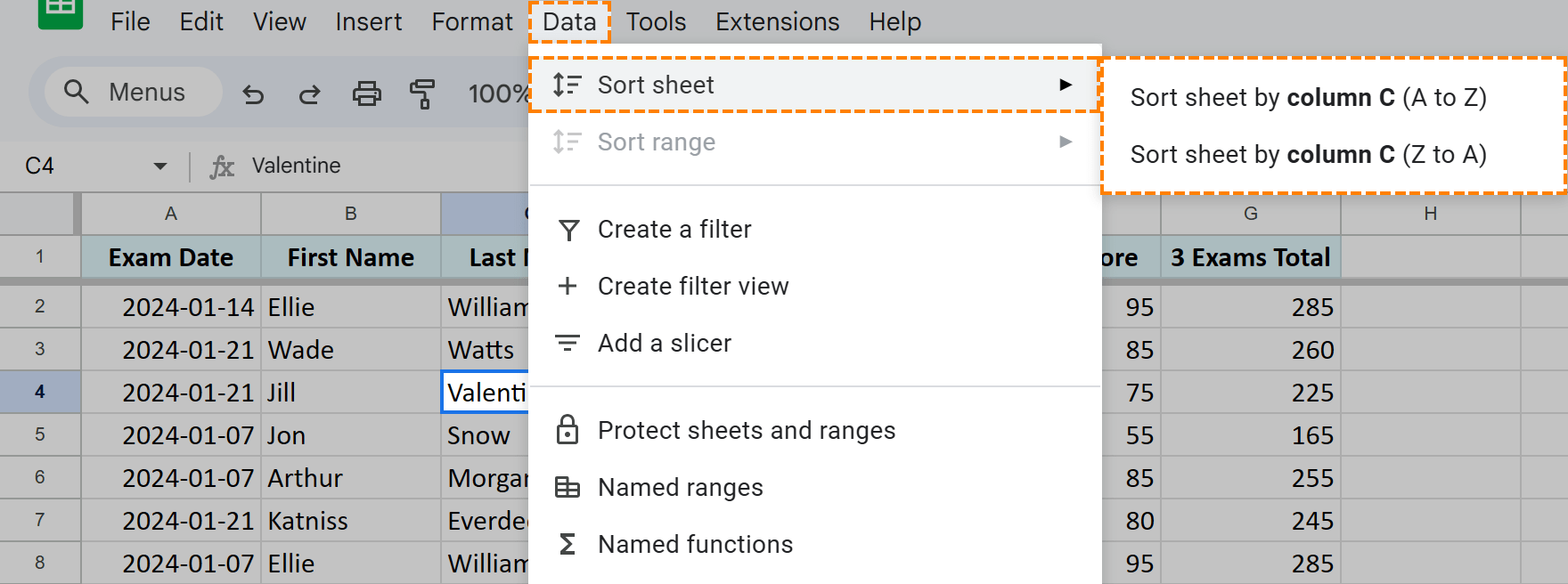The width and height of the screenshot is (1568, 584).
Task: Click the total cell 255
Action: [1251, 478]
